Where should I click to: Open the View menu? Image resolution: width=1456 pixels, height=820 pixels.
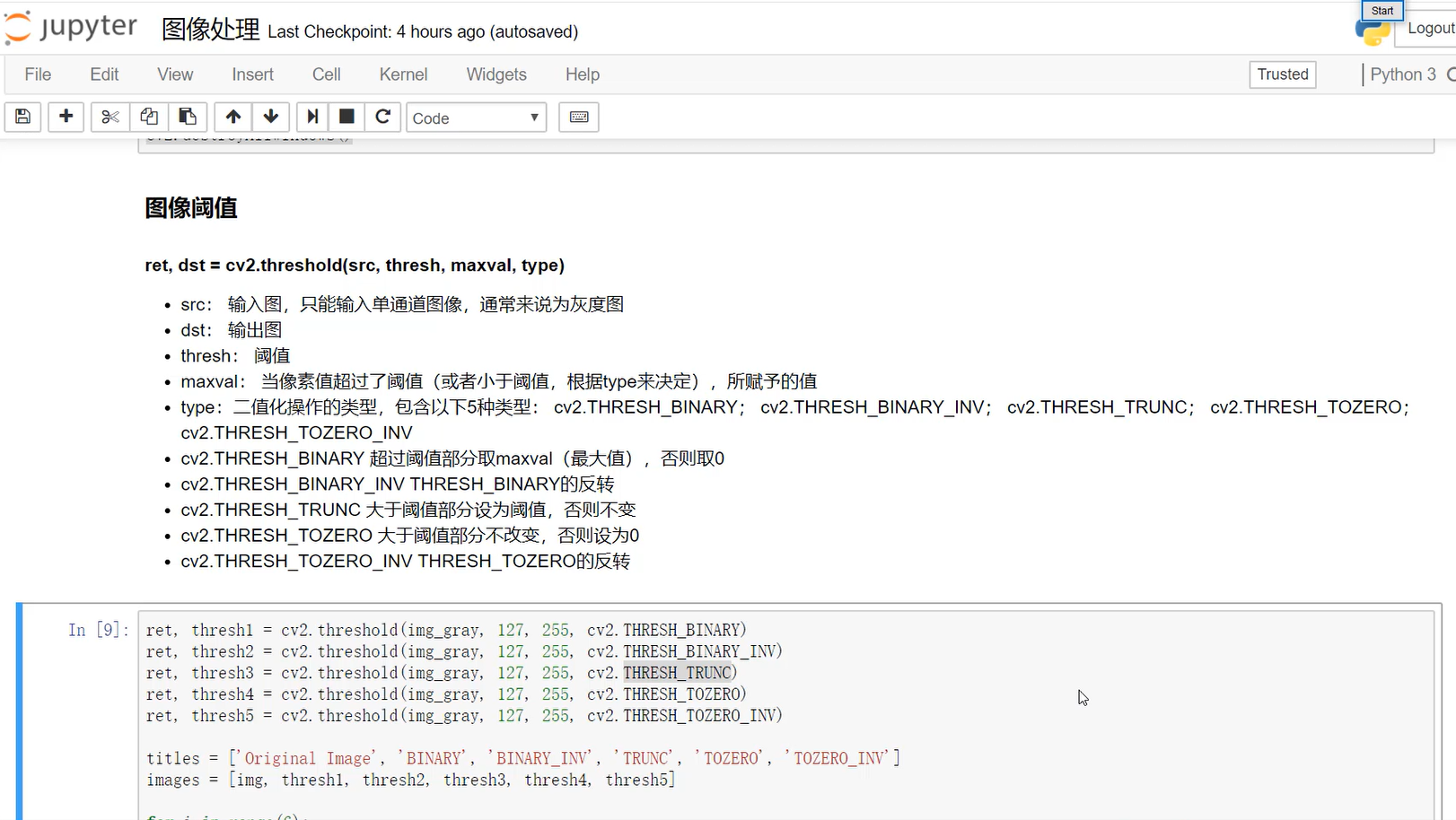tap(175, 74)
